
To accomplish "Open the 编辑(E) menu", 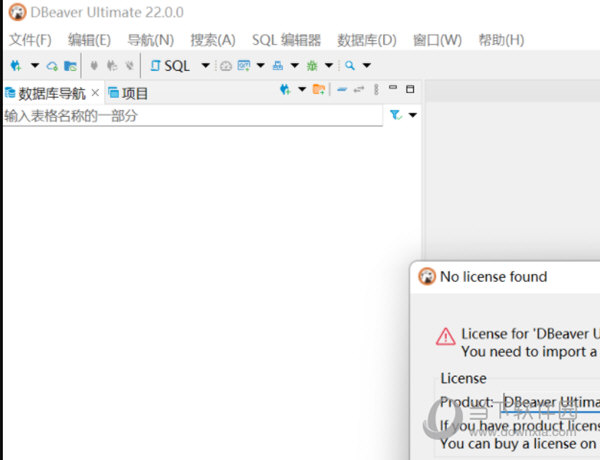I will pos(90,40).
